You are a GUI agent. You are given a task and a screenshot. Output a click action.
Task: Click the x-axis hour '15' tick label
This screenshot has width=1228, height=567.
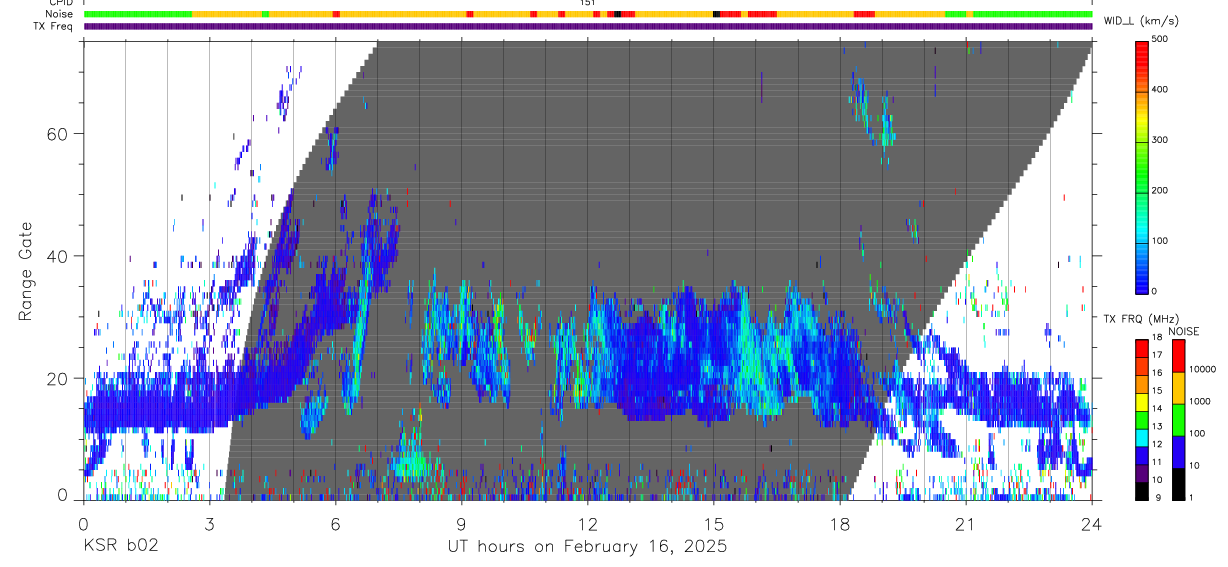pos(713,523)
